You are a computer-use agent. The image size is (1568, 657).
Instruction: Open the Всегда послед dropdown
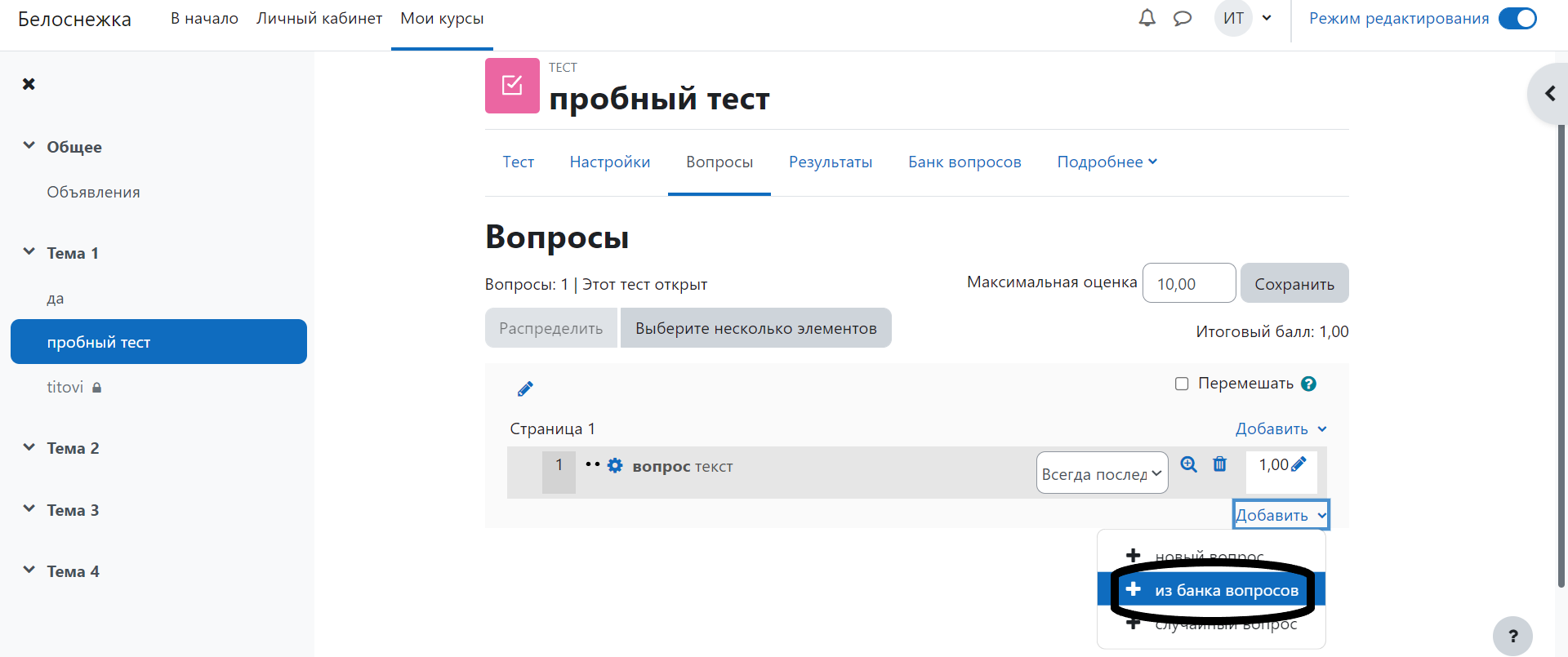point(1102,473)
